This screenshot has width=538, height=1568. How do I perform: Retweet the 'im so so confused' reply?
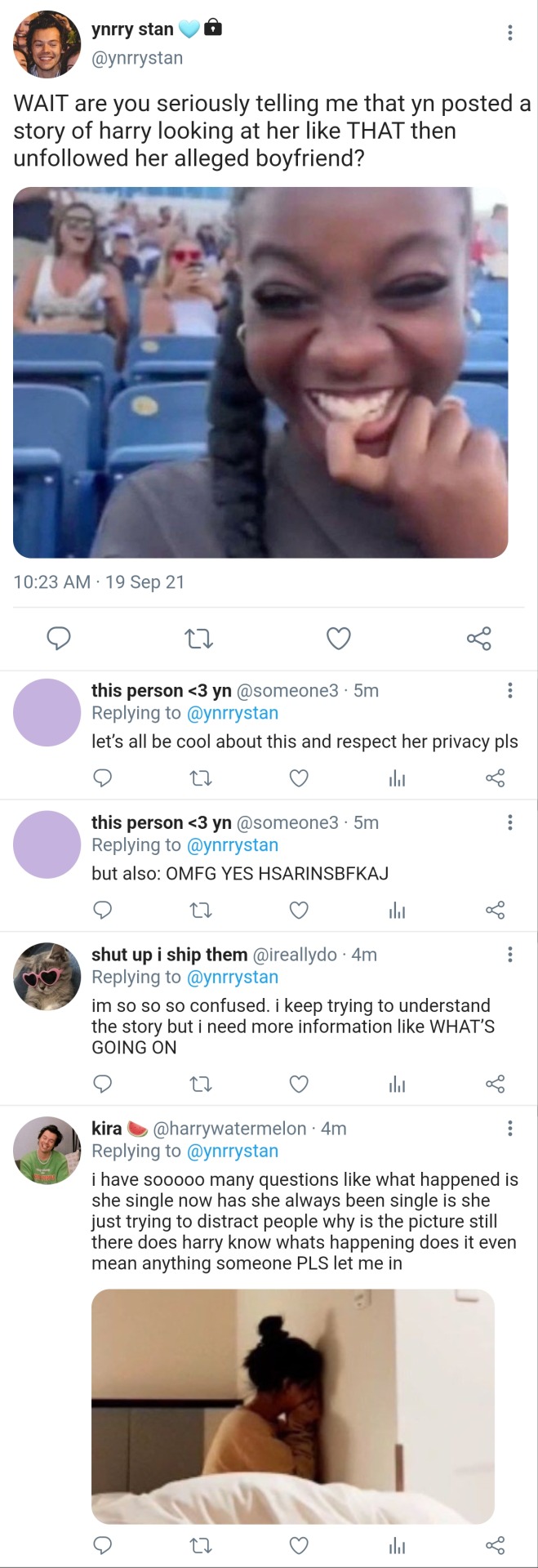(x=200, y=1085)
